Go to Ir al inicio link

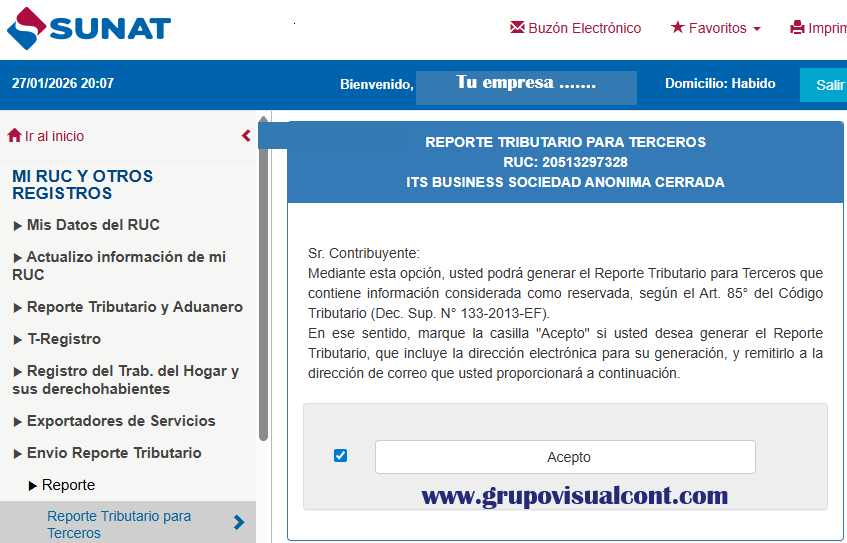coord(54,136)
